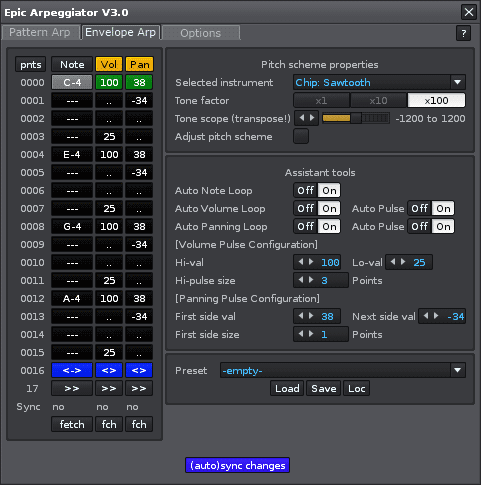Image resolution: width=481 pixels, height=485 pixels.
Task: Adjust the Tone scope slider
Action: [356, 118]
